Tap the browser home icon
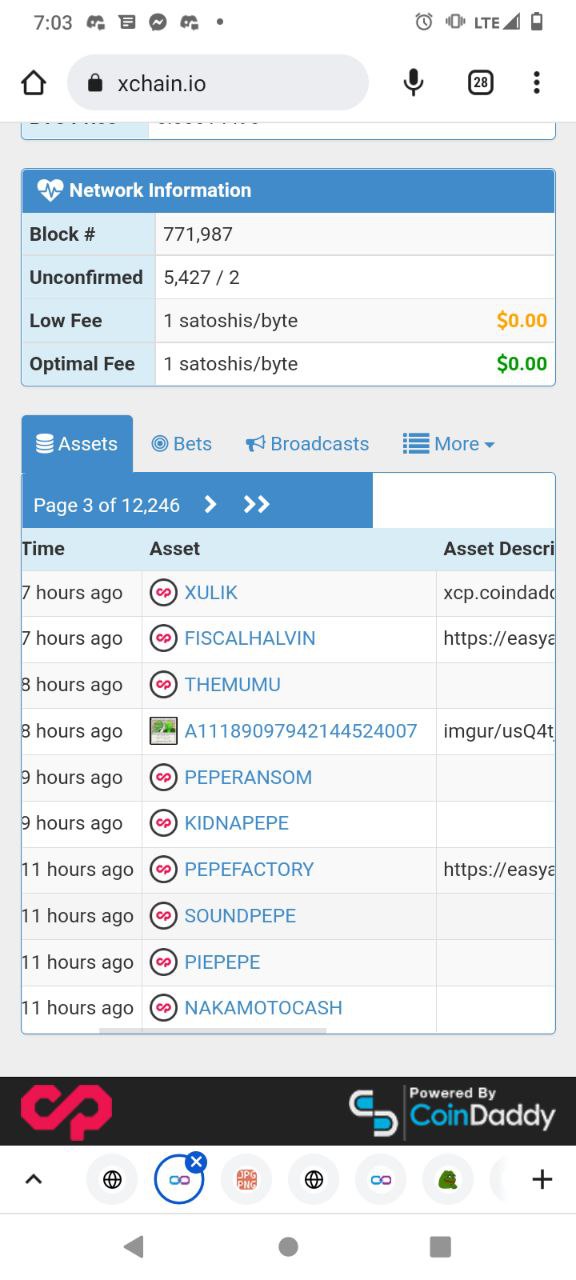This screenshot has width=576, height=1280. click(34, 83)
